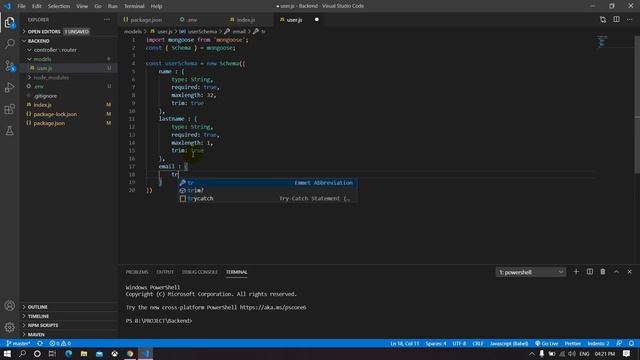Open the Test flask view
The width and height of the screenshot is (640, 360).
point(9,131)
